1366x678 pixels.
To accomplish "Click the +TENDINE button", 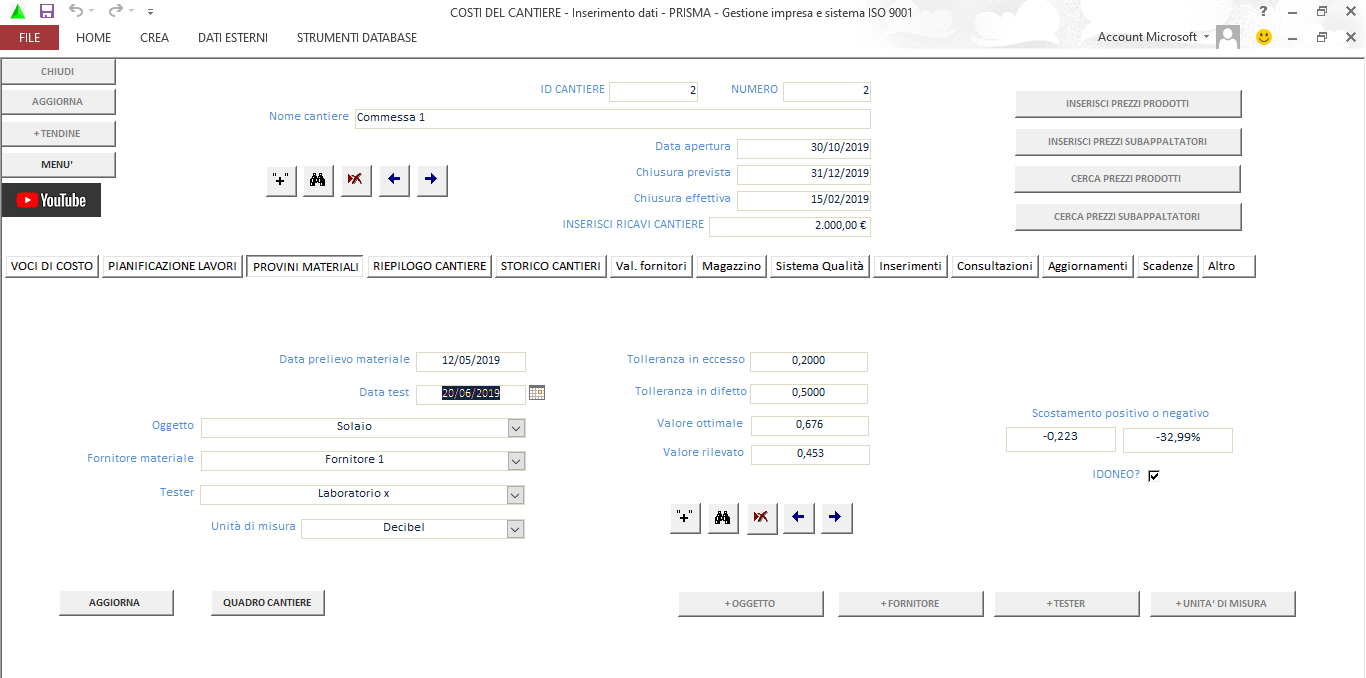I will tap(58, 134).
